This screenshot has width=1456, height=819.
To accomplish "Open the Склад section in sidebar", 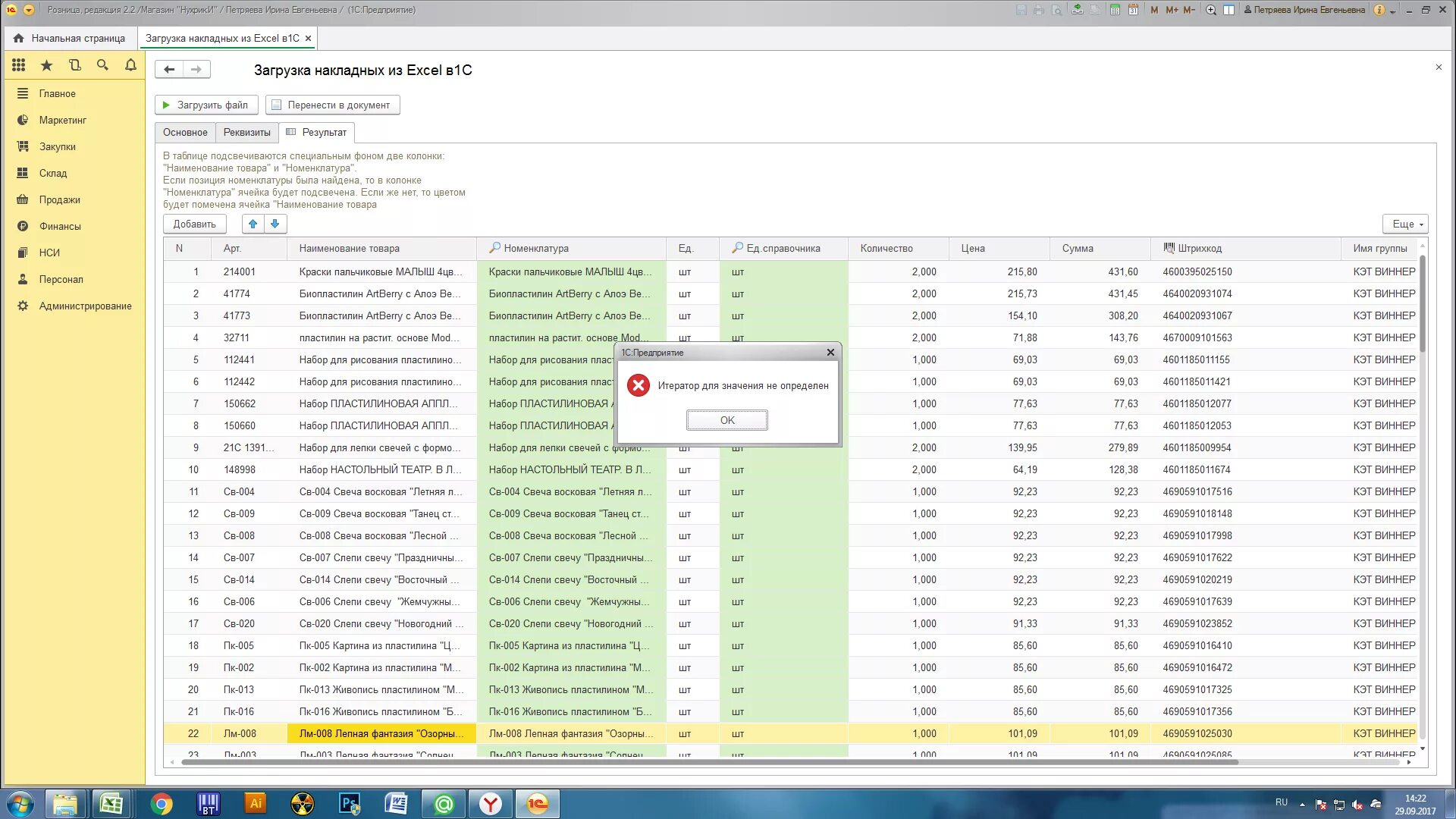I will click(53, 173).
